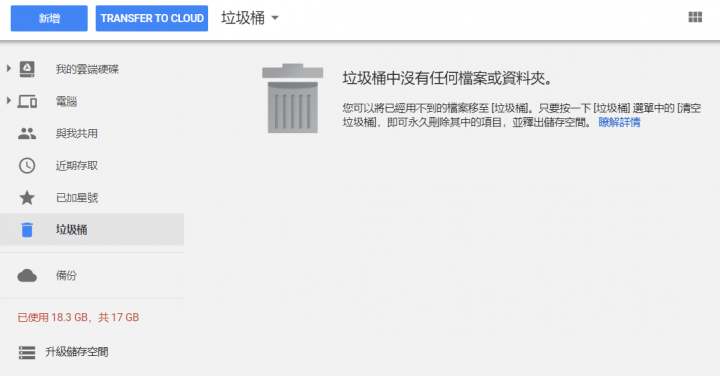Switch to grid view icon

coord(695,17)
